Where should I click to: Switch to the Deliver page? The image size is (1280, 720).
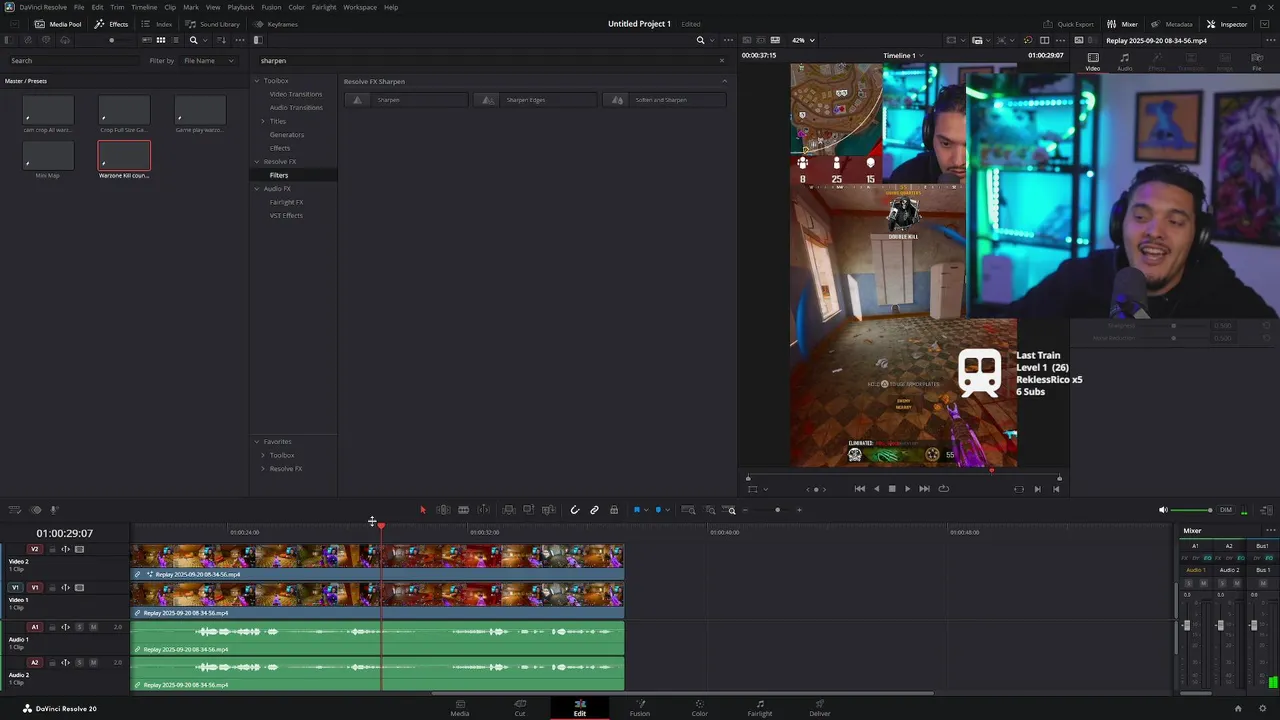[x=820, y=707]
